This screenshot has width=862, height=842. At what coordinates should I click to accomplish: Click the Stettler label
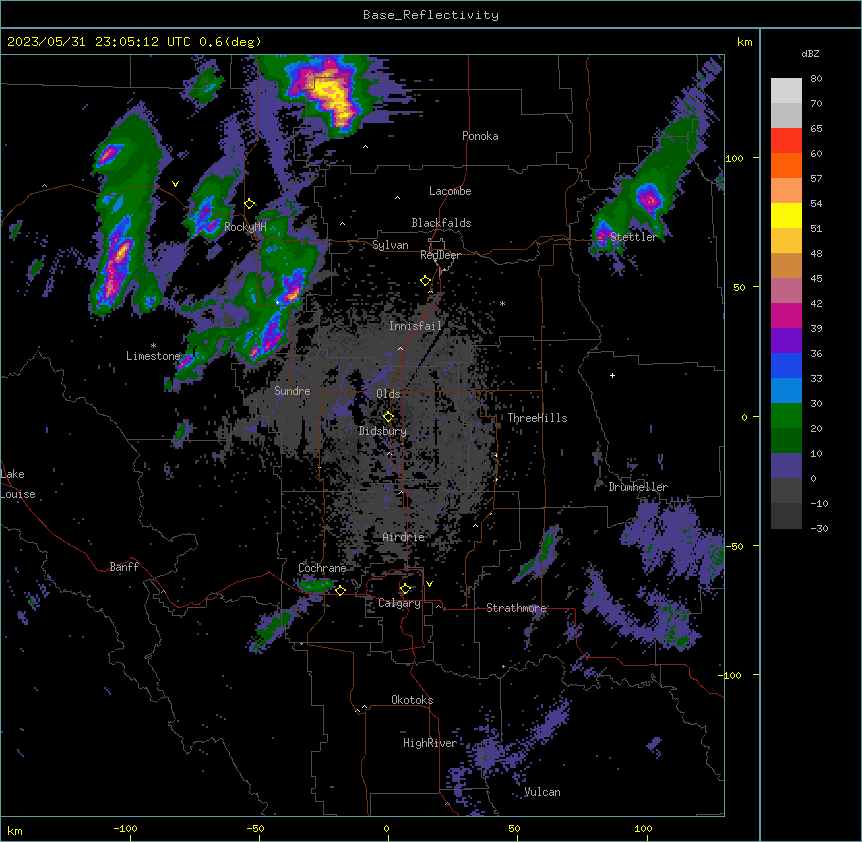point(633,237)
